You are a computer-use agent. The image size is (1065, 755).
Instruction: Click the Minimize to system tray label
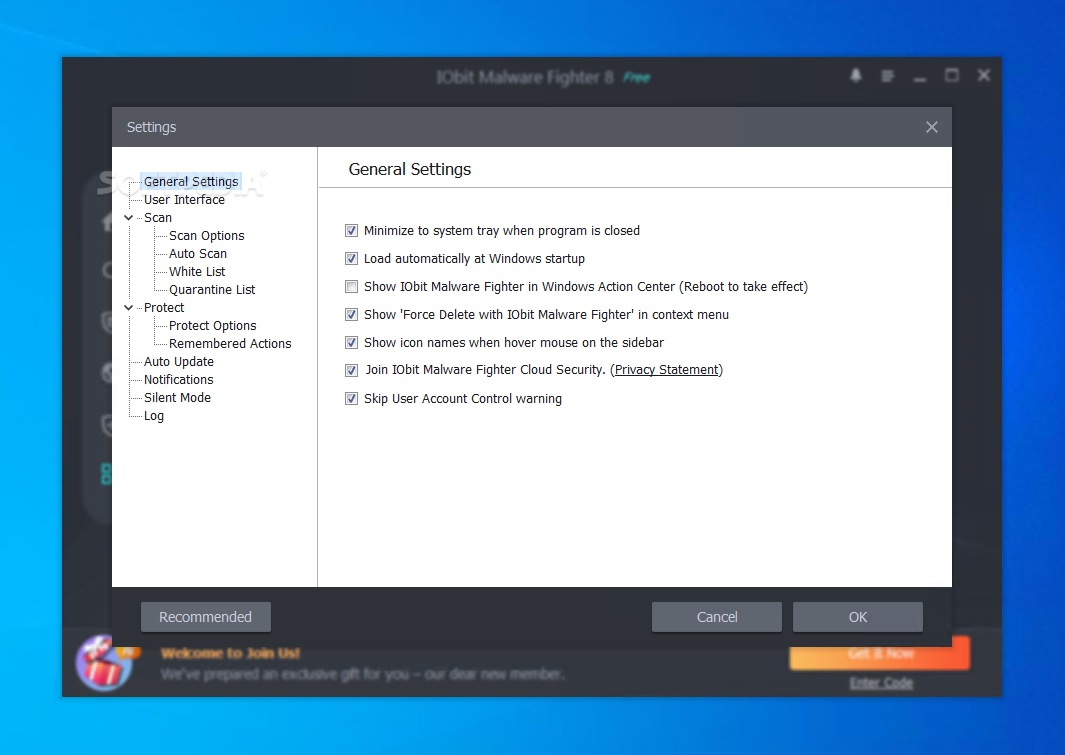coord(502,231)
